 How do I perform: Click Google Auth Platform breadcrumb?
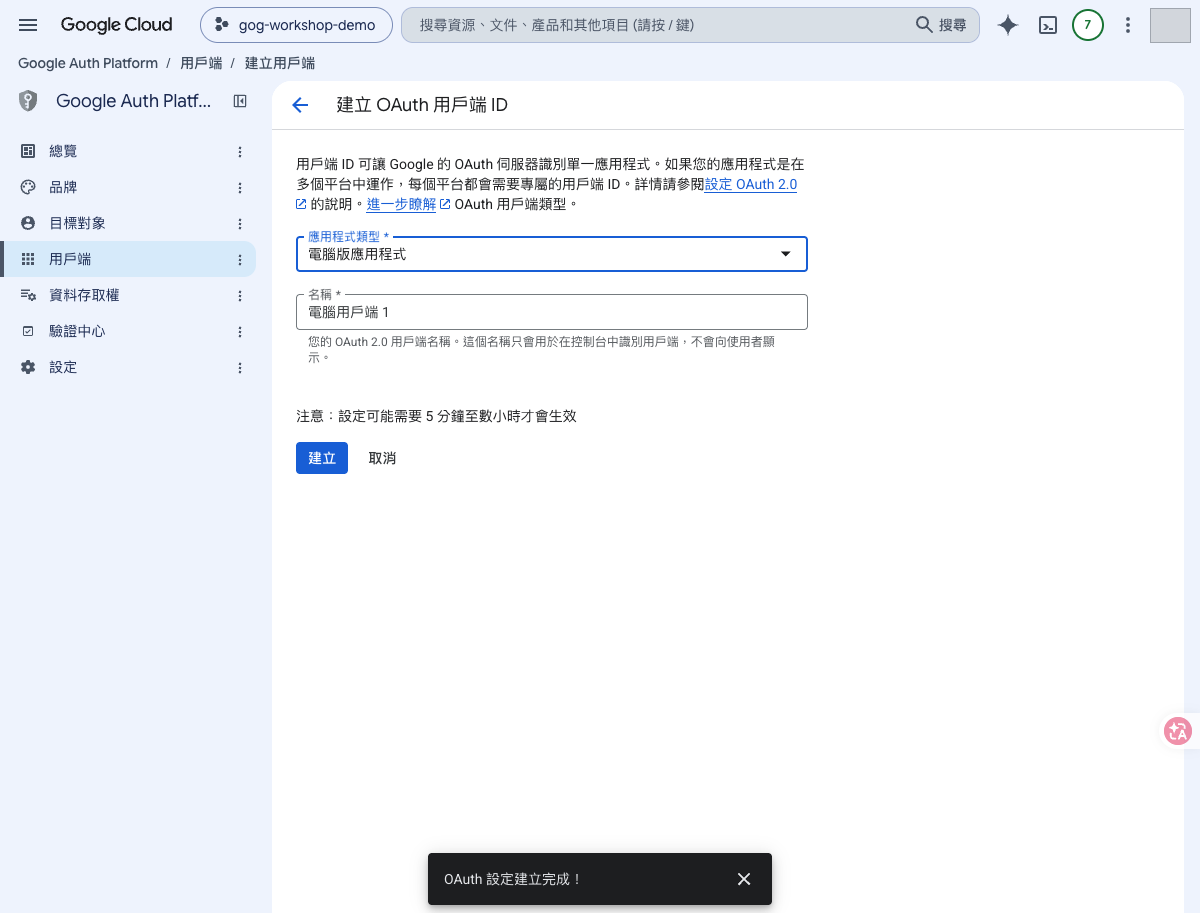coord(88,63)
